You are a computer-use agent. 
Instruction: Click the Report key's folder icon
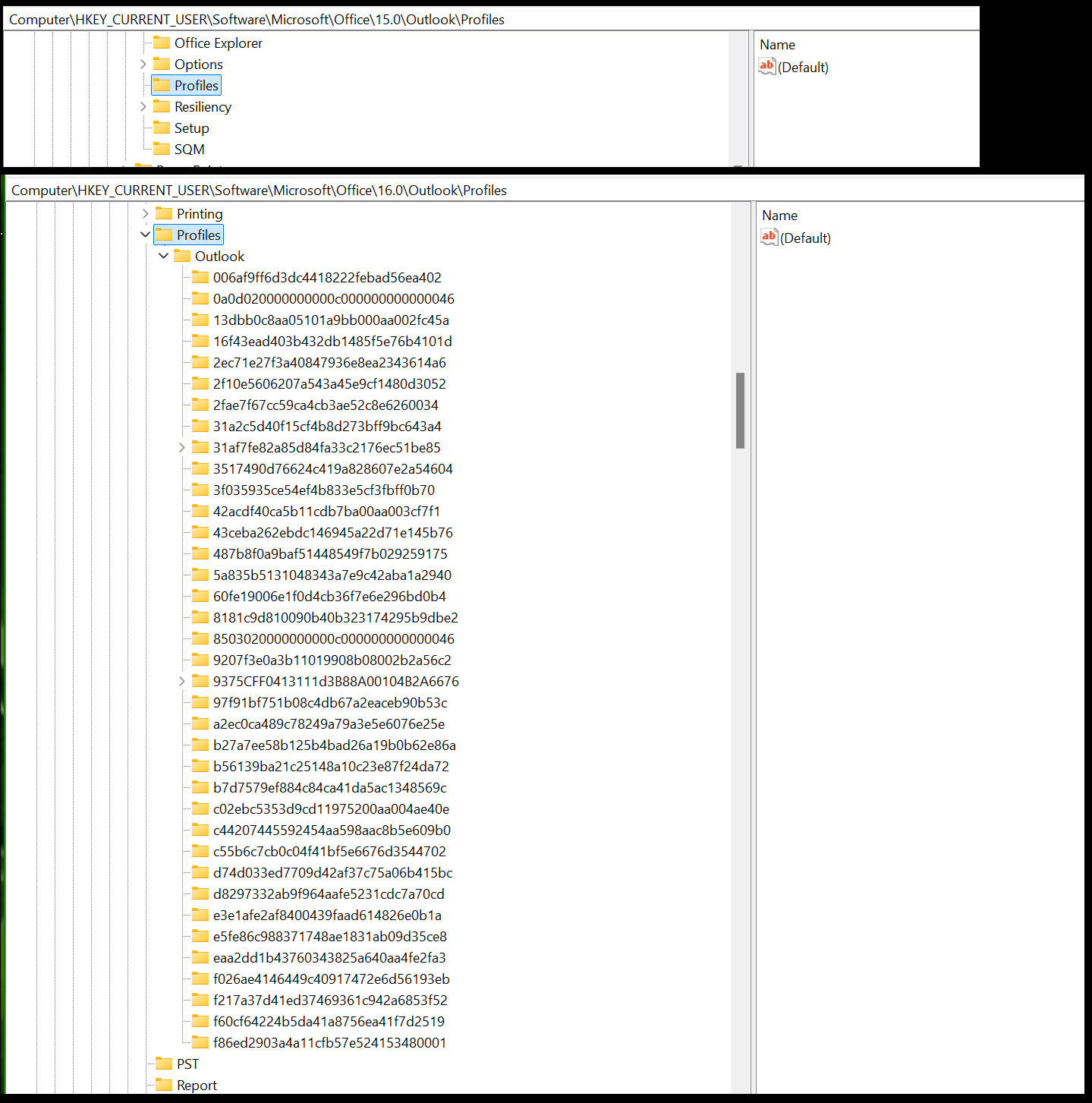coord(164,1085)
